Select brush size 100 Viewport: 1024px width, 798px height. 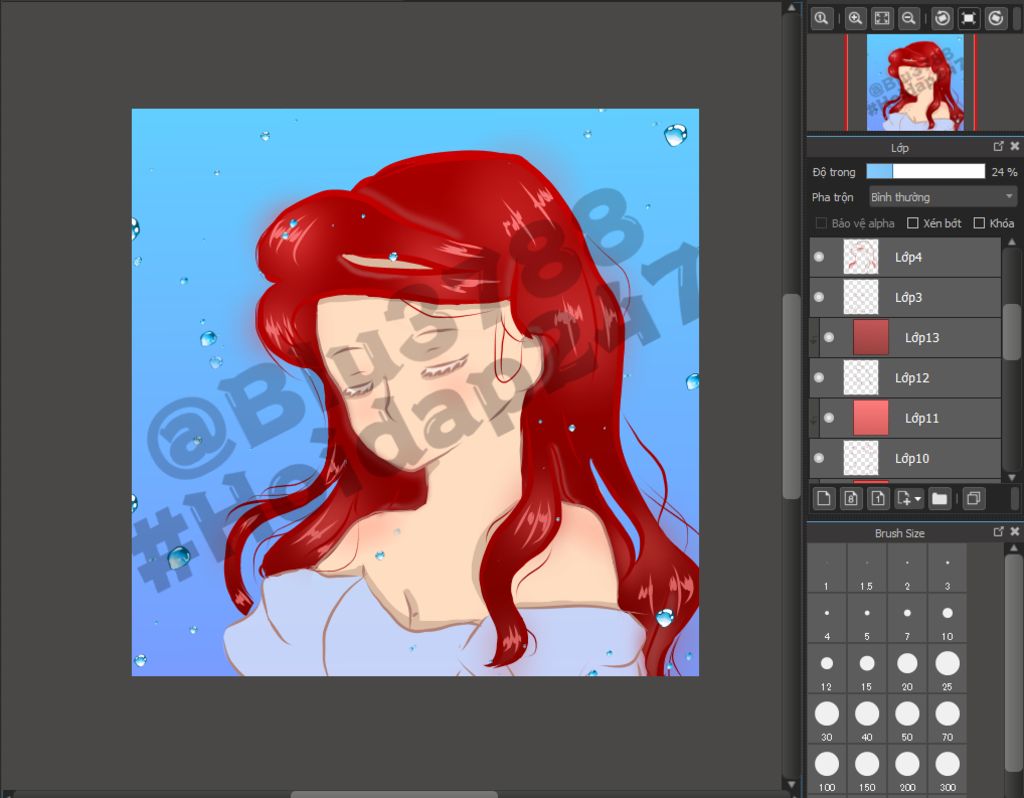[x=826, y=770]
